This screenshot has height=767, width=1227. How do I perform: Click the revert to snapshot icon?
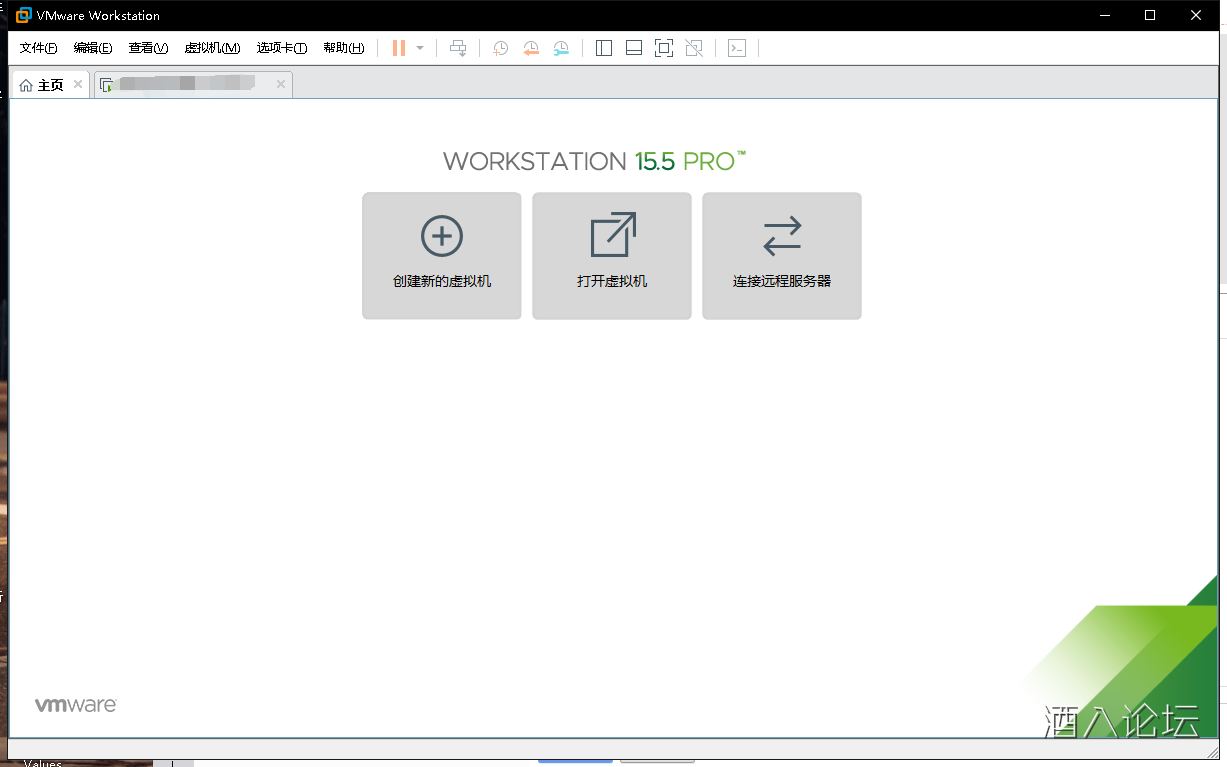coord(531,48)
